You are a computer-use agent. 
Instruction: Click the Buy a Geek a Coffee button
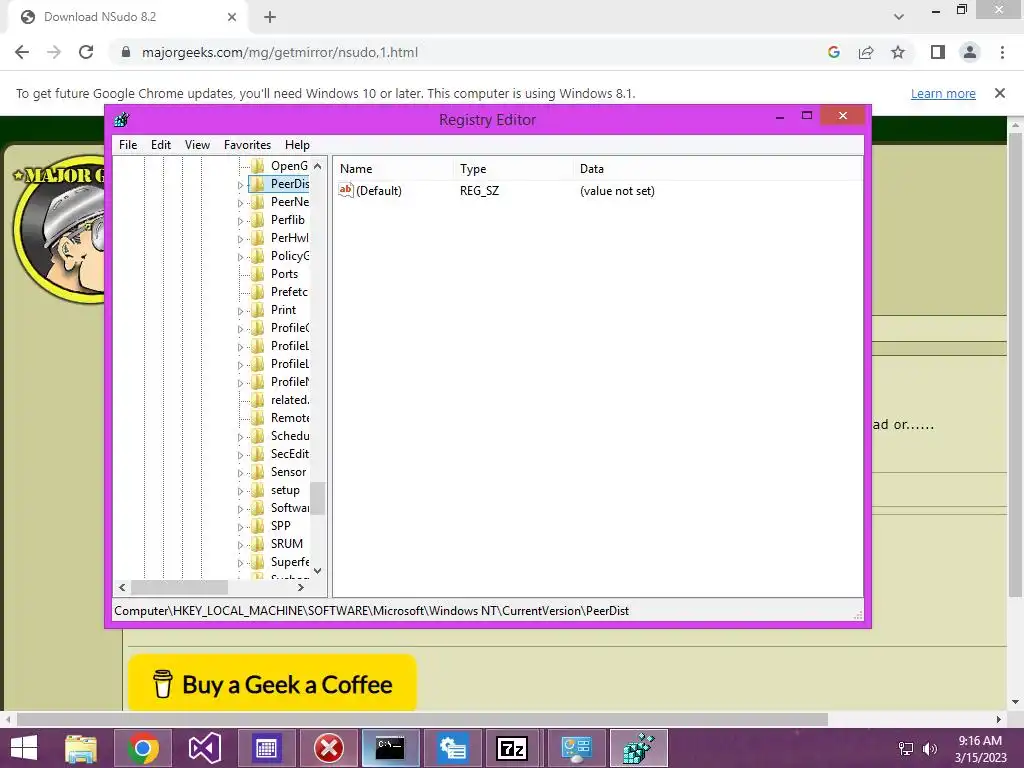point(272,683)
